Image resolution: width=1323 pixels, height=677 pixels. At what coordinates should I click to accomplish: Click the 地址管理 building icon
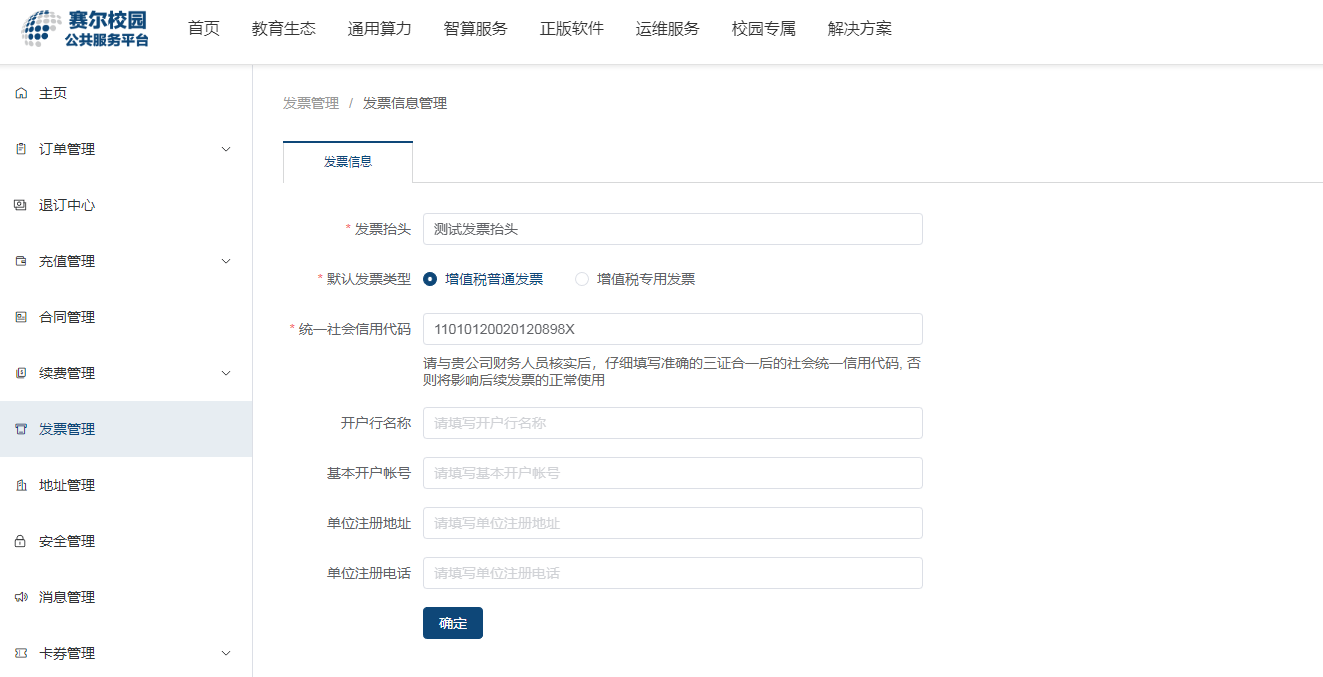(x=21, y=485)
